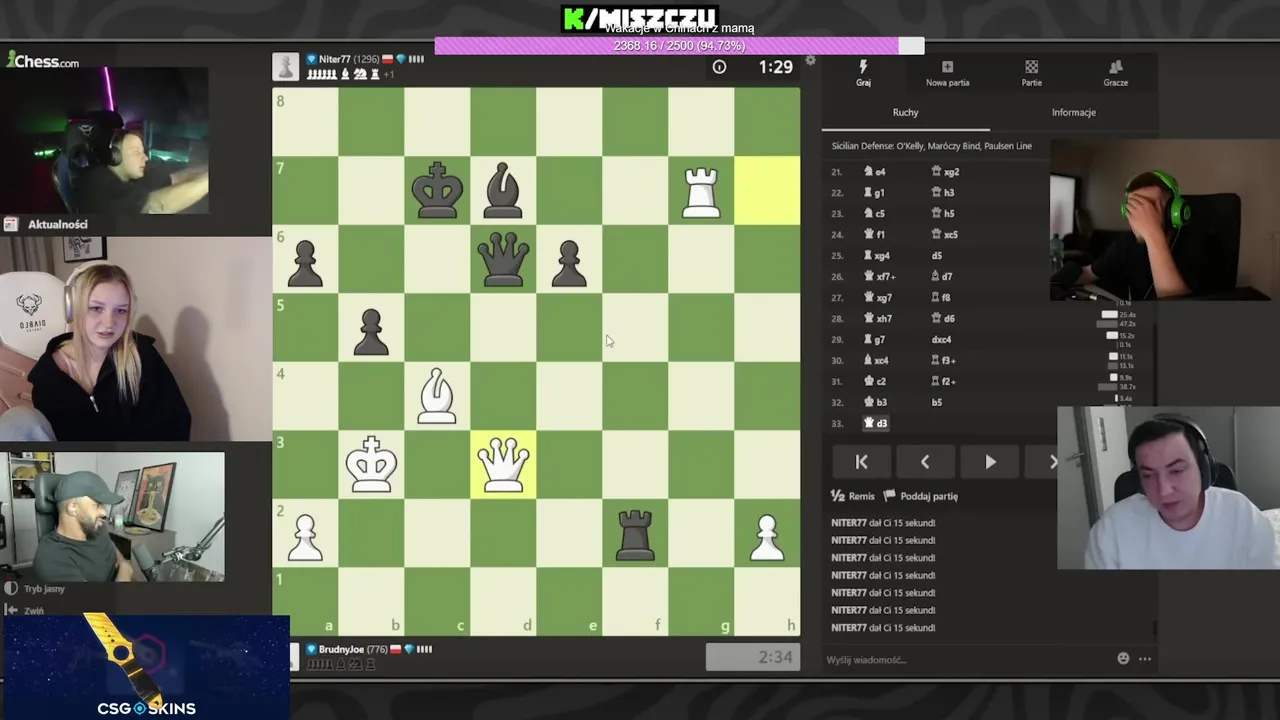Viewport: 1280px width, 720px height.
Task: Select the white bishop on c4
Action: [x=437, y=396]
